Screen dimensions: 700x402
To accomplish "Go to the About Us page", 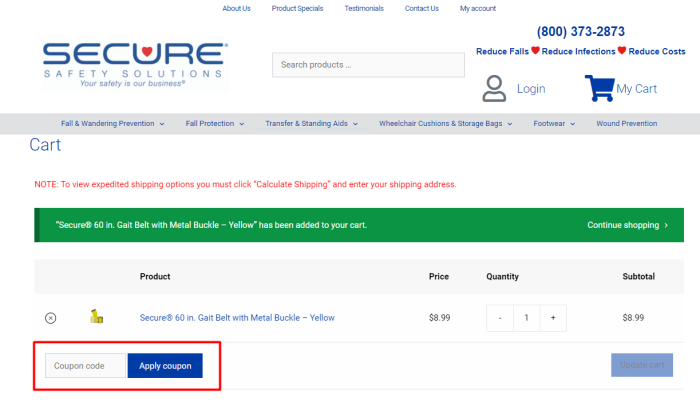I will tap(236, 8).
